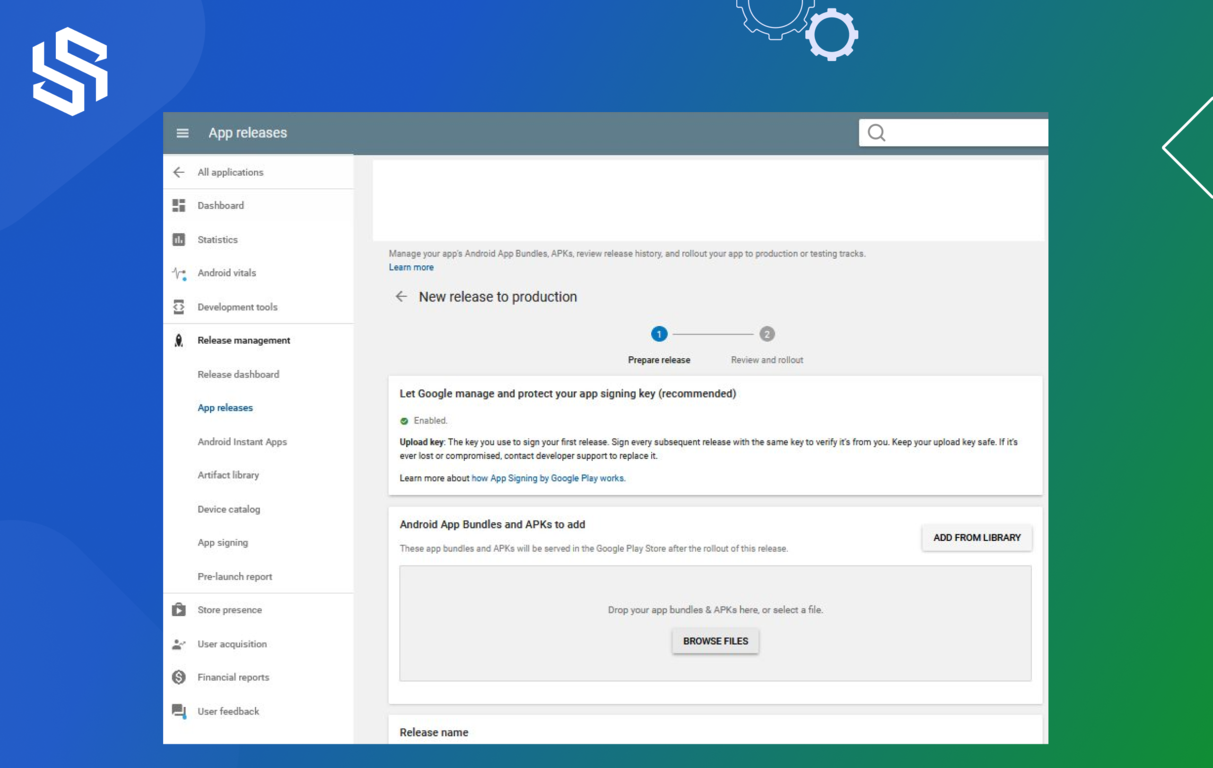Click the back arrow beside All applications

[179, 172]
